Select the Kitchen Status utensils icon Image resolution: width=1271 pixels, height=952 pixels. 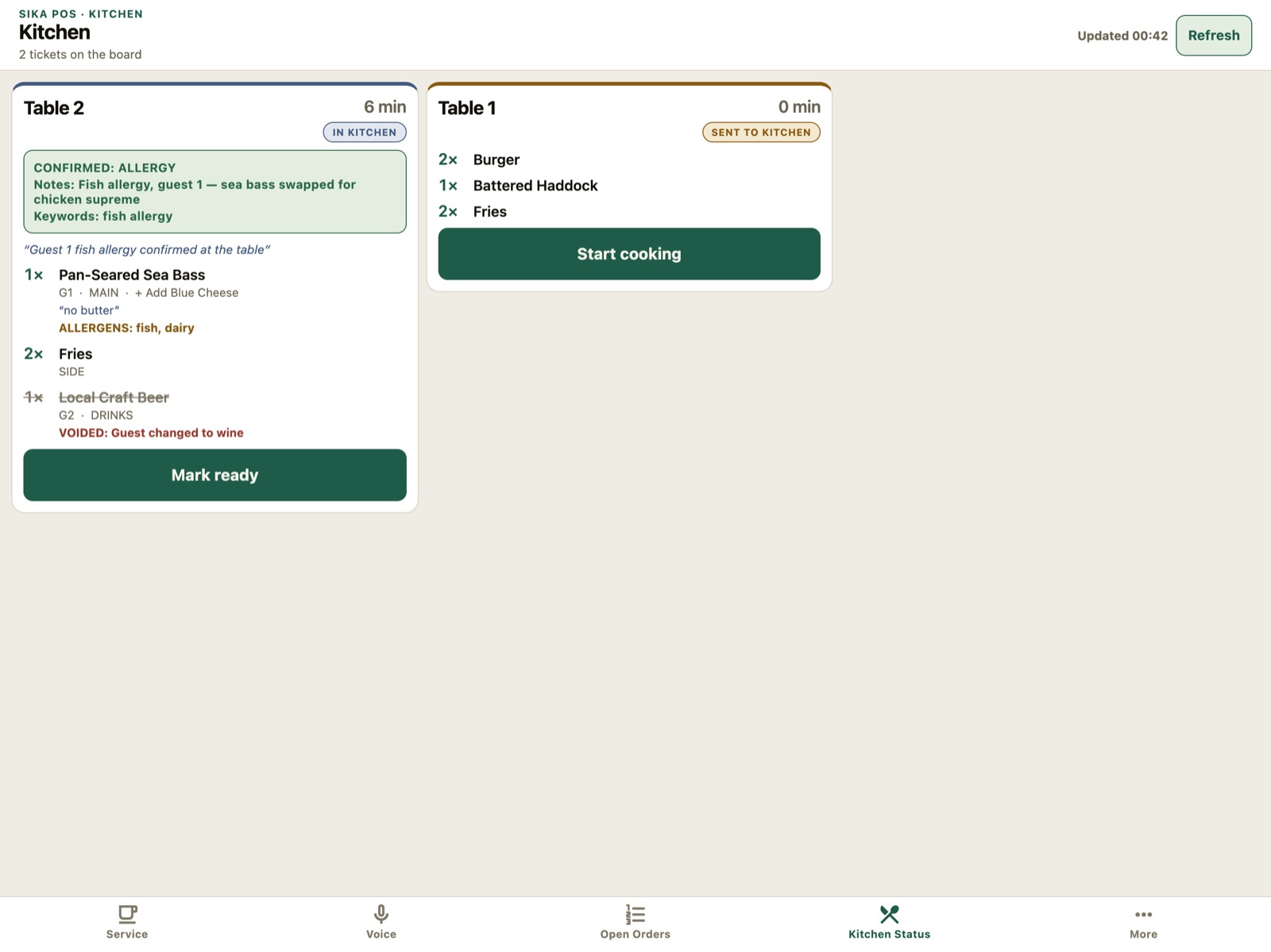890,914
